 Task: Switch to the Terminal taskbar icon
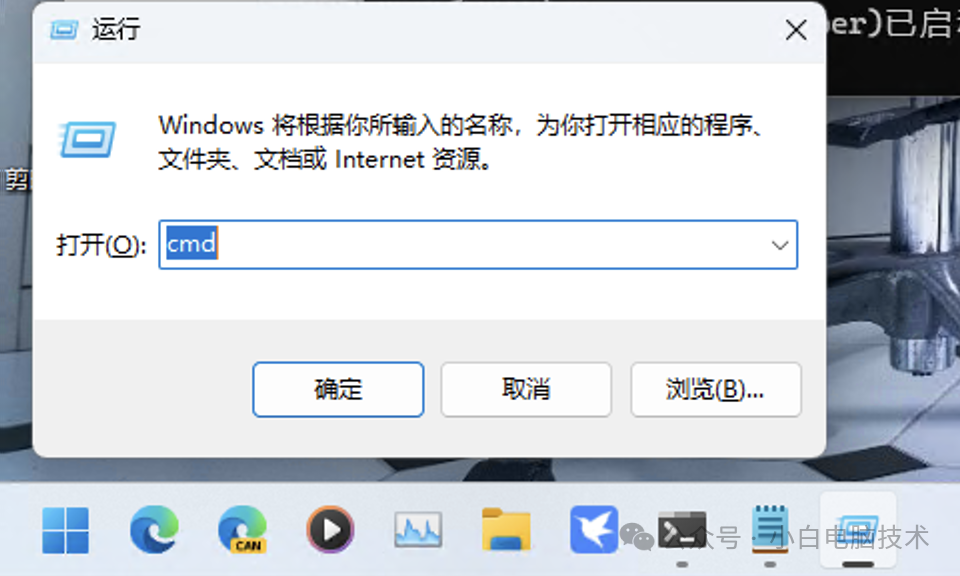coord(682,531)
